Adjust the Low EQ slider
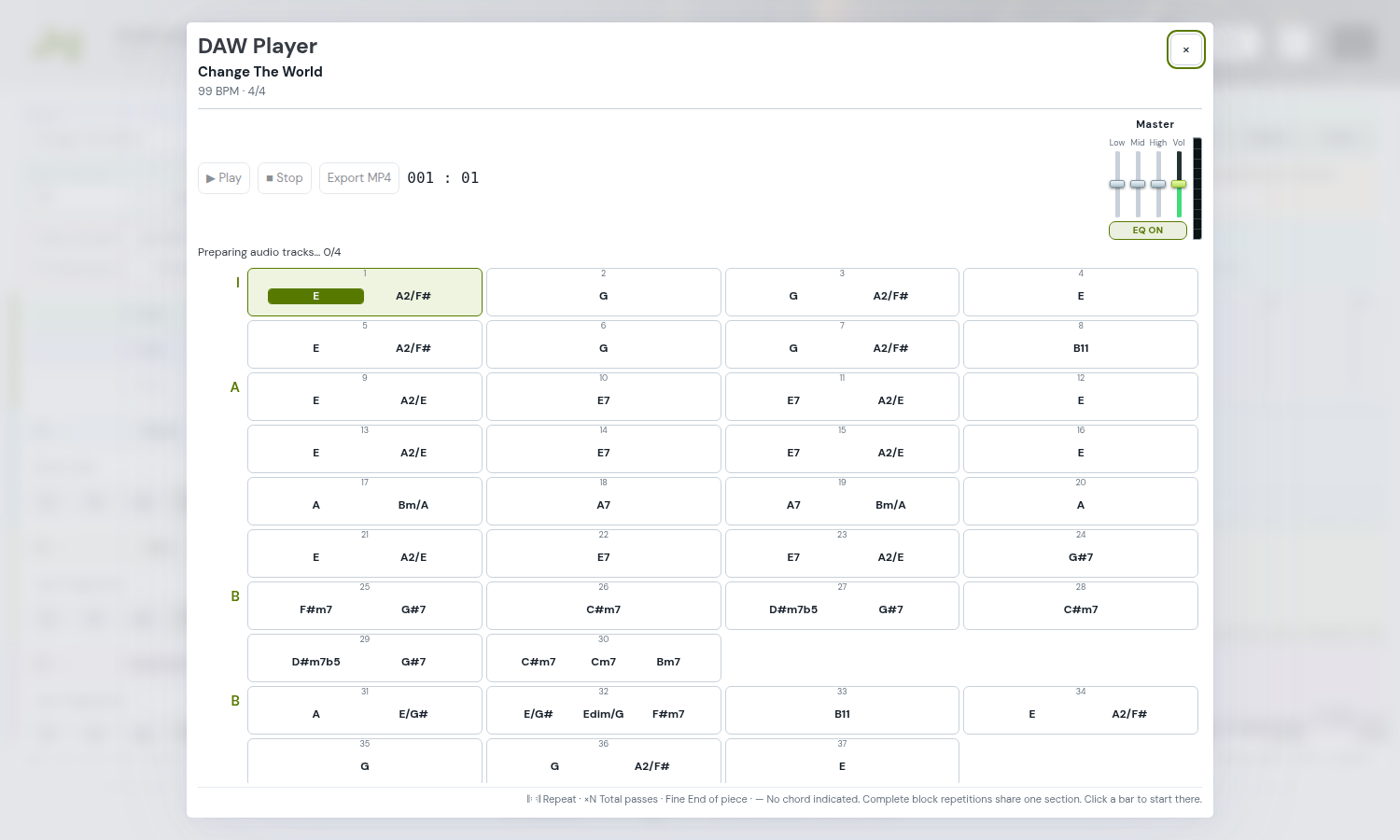The width and height of the screenshot is (1400, 840). [1117, 184]
